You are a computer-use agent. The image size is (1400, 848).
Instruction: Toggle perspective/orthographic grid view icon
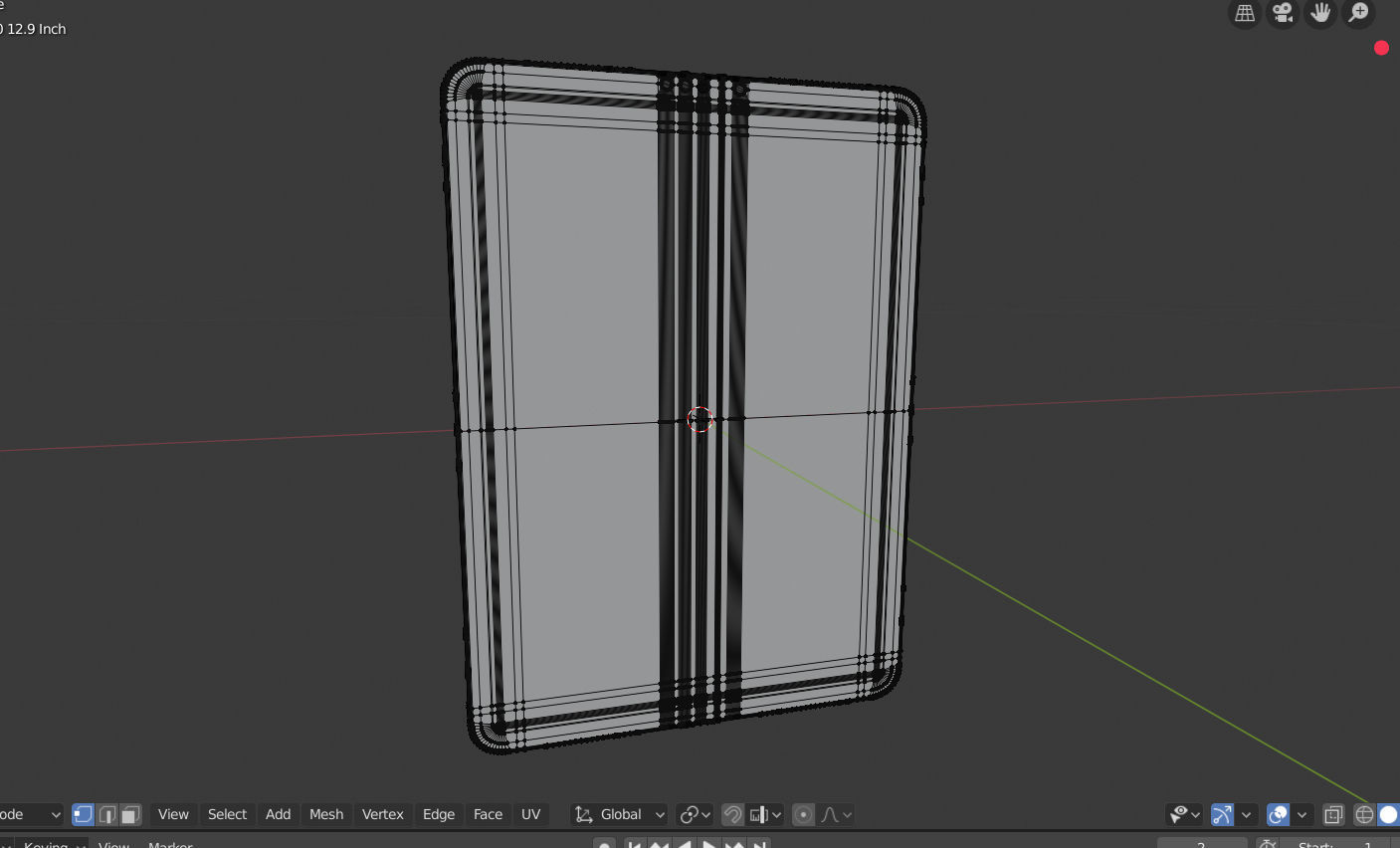coord(1245,12)
